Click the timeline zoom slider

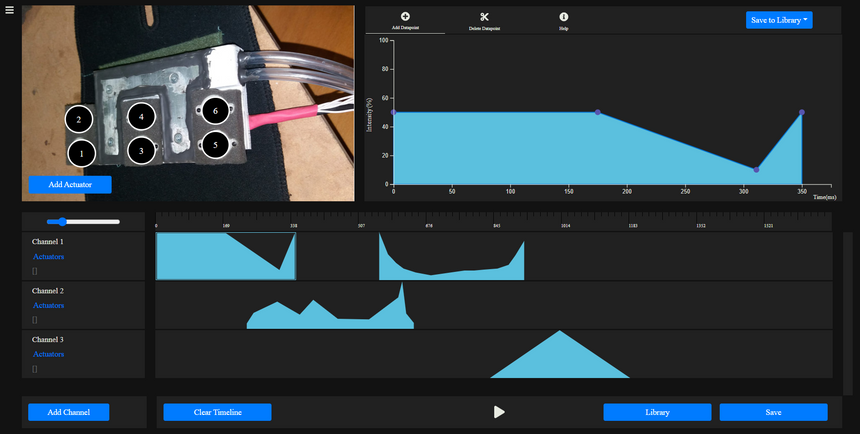tap(83, 221)
